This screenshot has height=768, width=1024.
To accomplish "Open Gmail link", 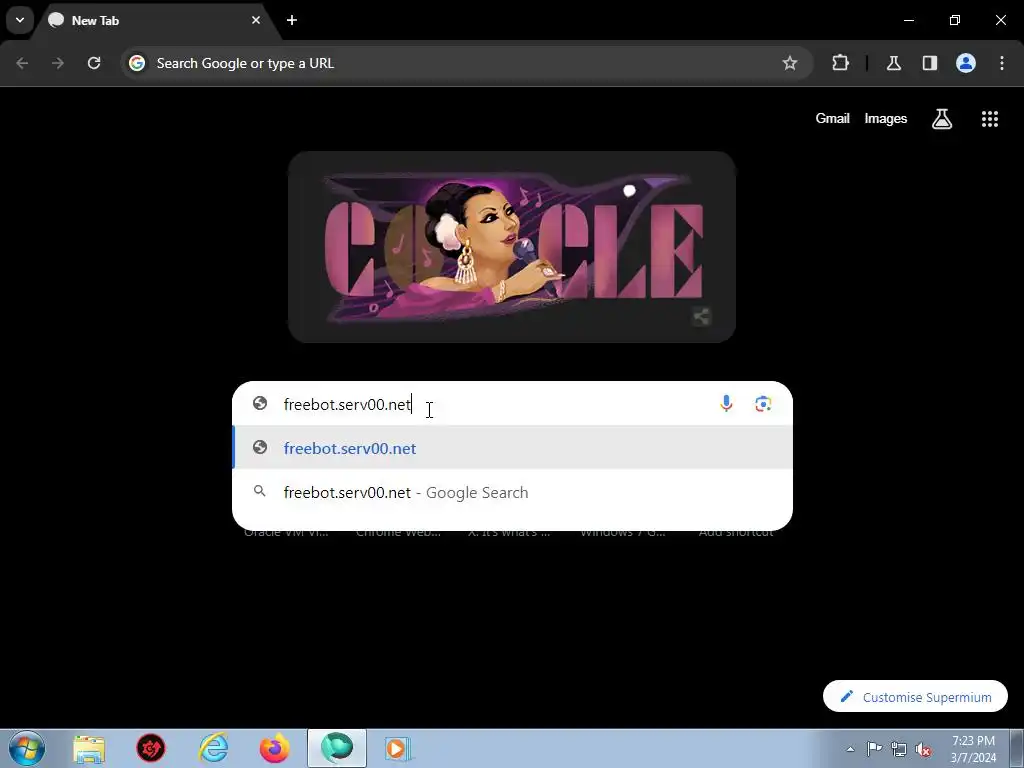I will point(832,118).
